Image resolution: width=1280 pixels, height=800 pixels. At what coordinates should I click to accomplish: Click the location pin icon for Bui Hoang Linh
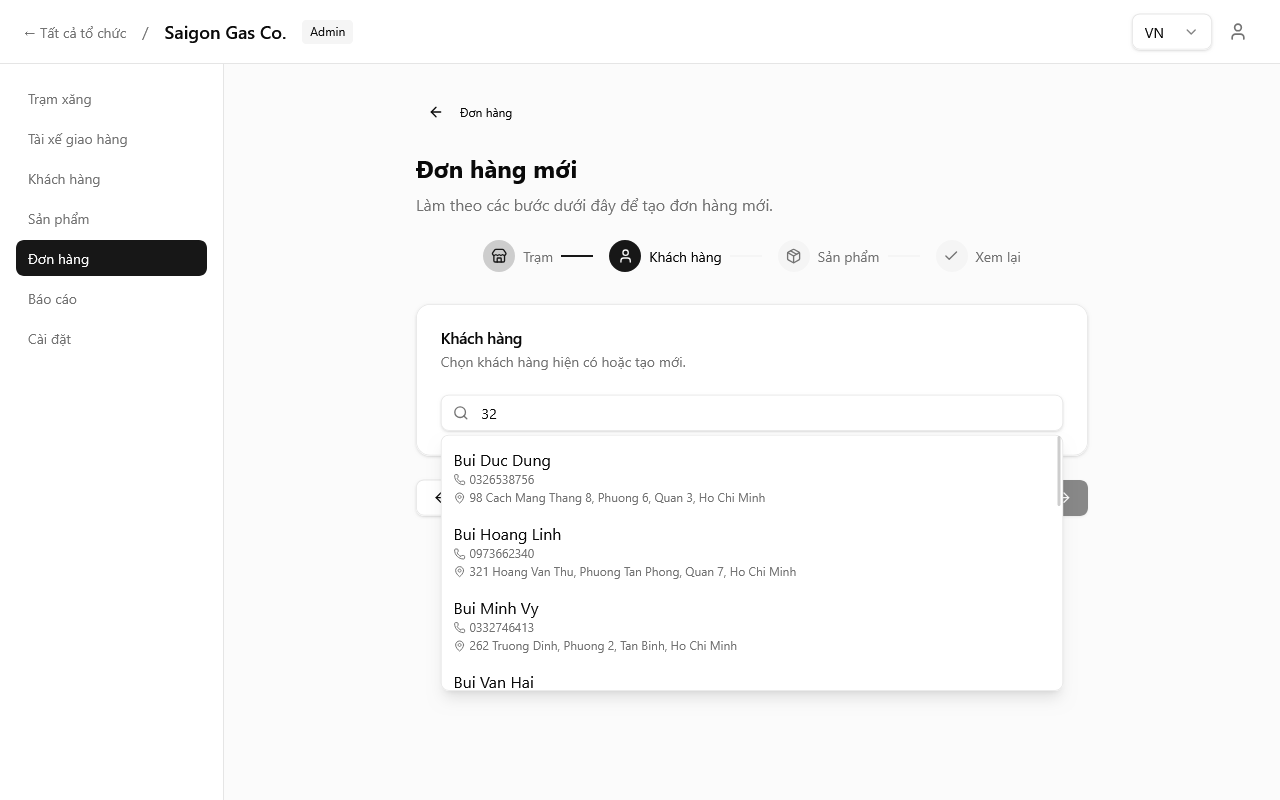[x=460, y=572]
